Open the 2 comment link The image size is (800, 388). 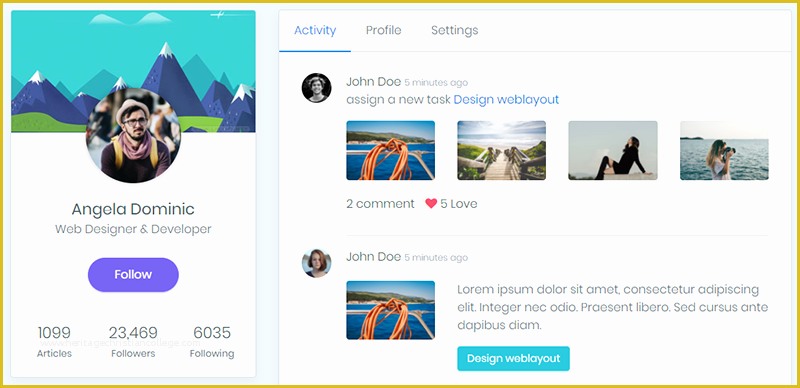click(380, 204)
